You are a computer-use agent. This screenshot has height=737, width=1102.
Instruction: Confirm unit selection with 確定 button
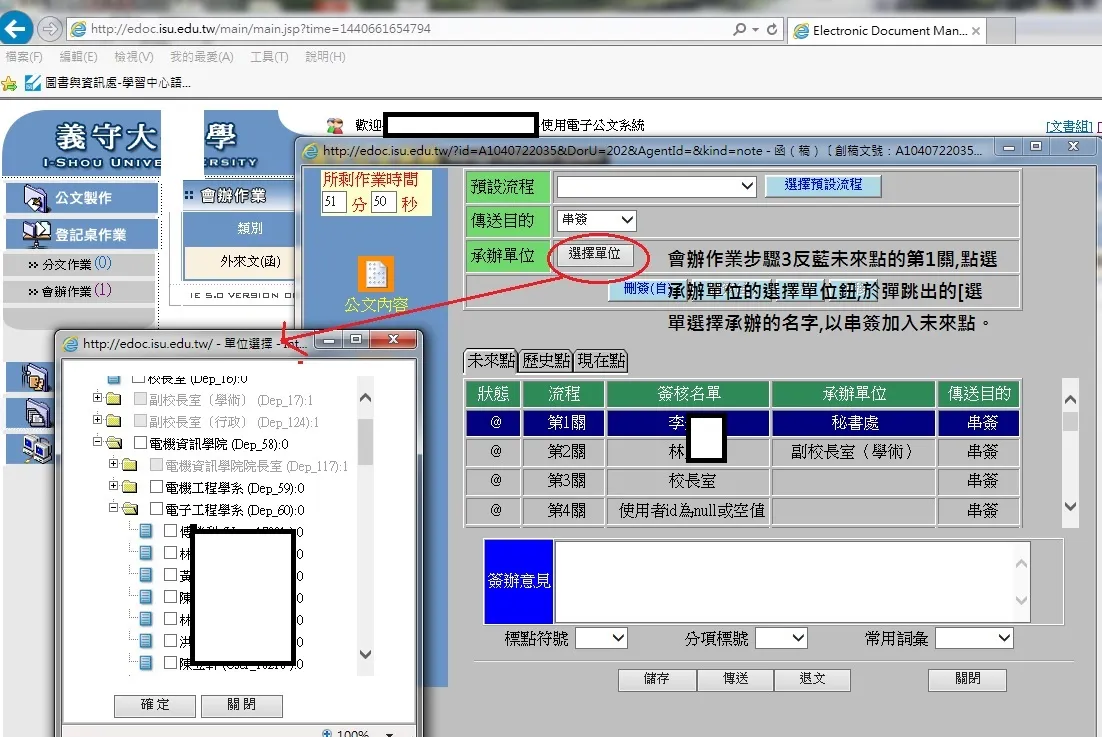(155, 705)
